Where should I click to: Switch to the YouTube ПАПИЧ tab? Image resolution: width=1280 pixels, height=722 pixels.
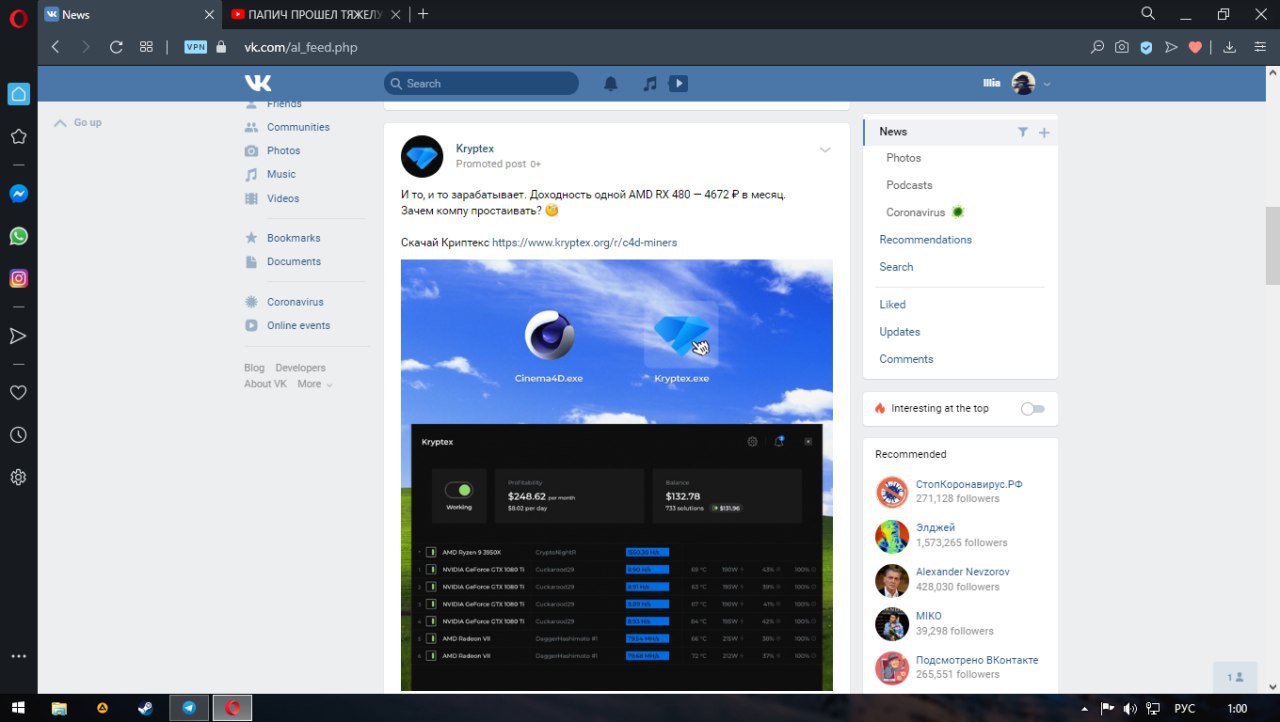tap(316, 14)
